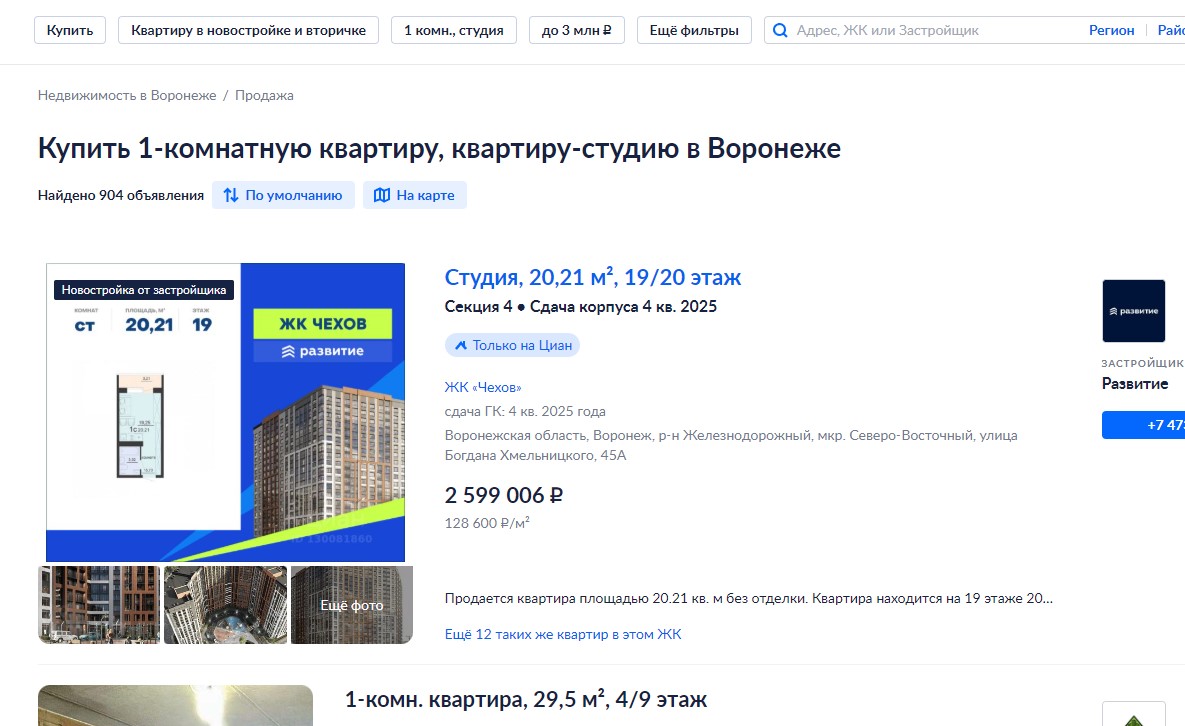The image size is (1185, 726).
Task: Open Недвижимость в Воронеже breadcrumb
Action: (127, 96)
